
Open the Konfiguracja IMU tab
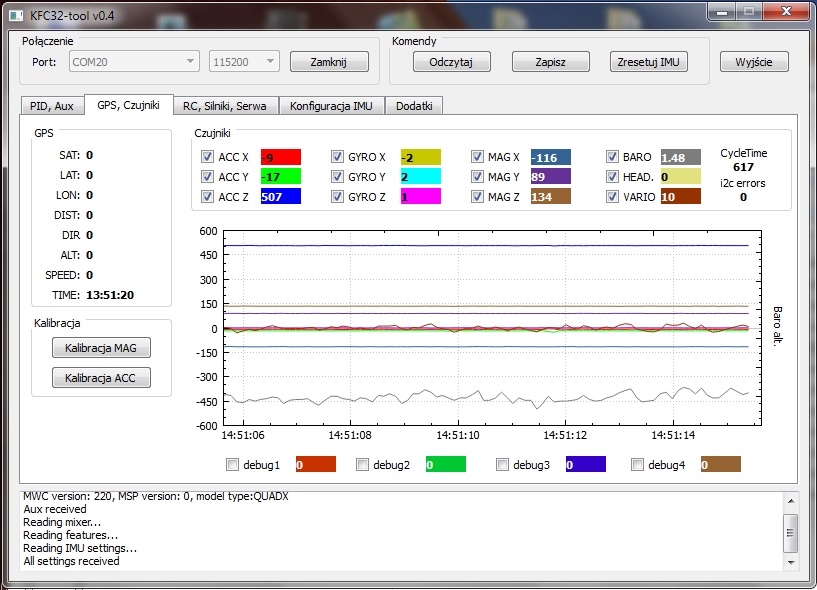point(331,106)
